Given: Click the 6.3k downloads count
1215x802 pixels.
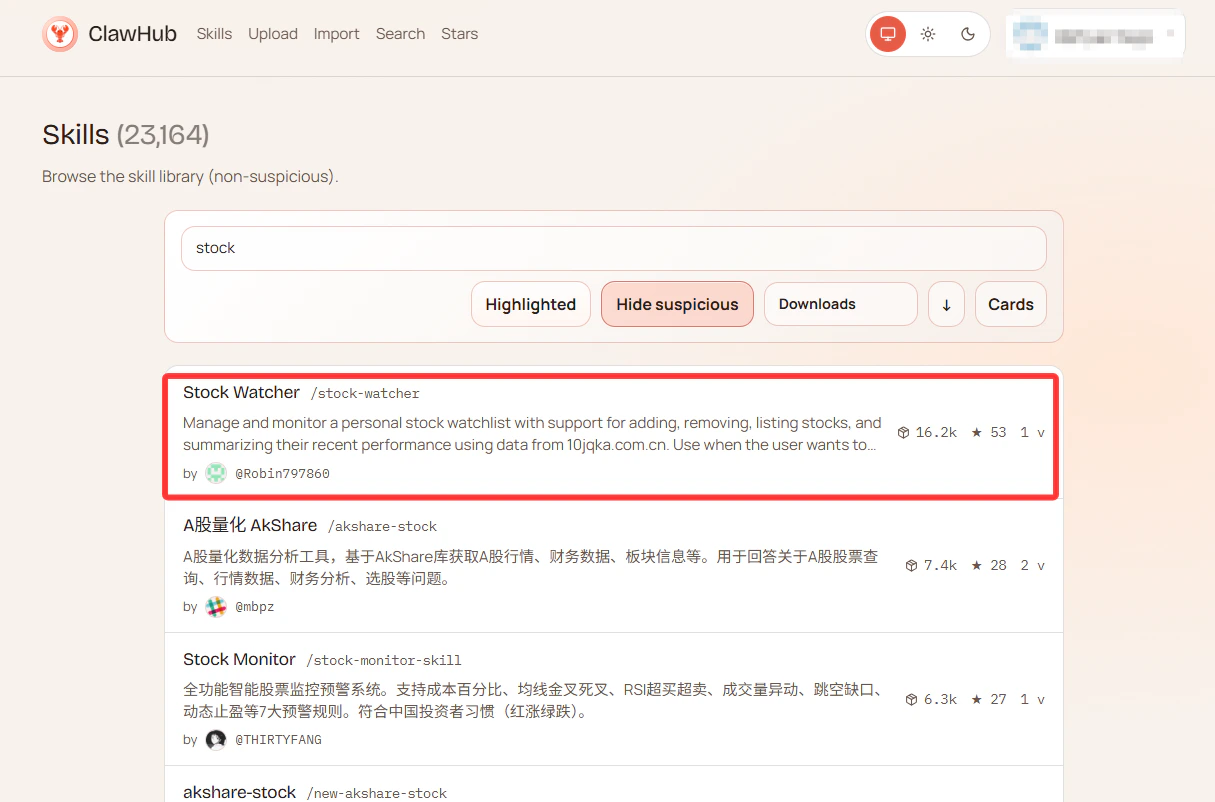Looking at the screenshot, I should (940, 700).
